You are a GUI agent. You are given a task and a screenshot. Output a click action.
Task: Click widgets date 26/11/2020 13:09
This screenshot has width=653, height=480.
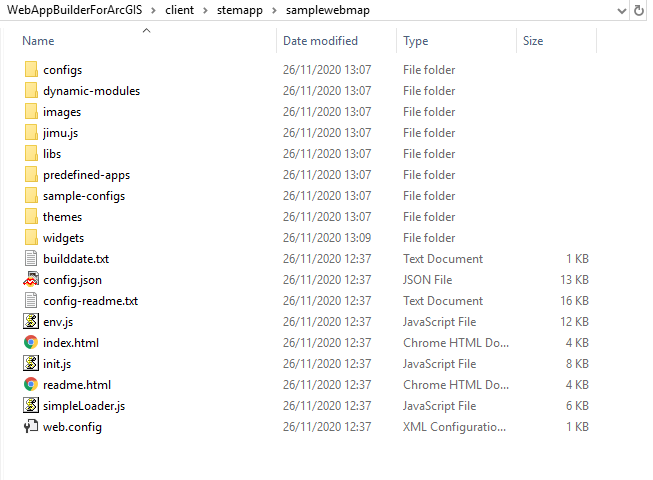click(327, 237)
